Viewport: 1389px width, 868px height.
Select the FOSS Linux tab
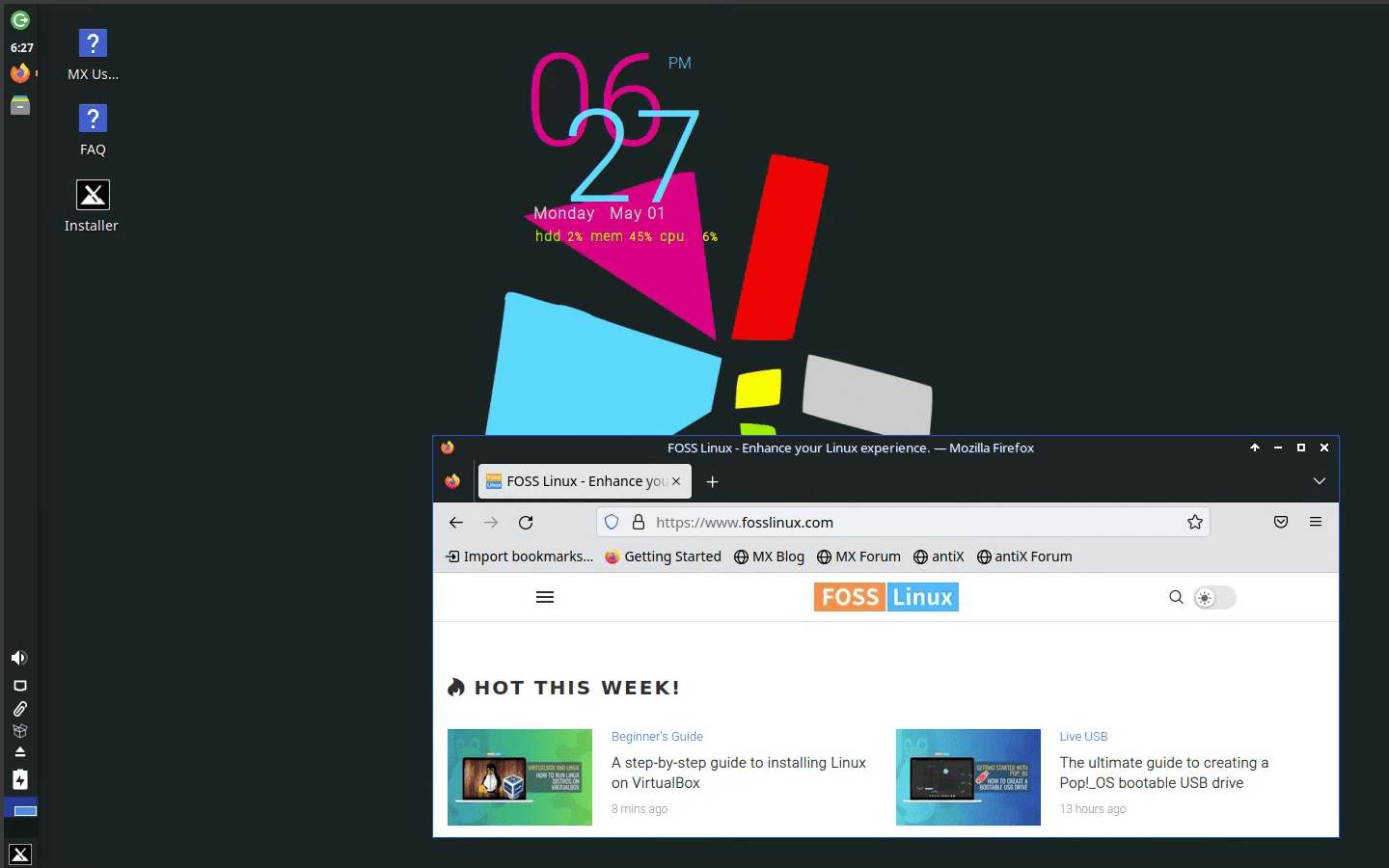585,481
